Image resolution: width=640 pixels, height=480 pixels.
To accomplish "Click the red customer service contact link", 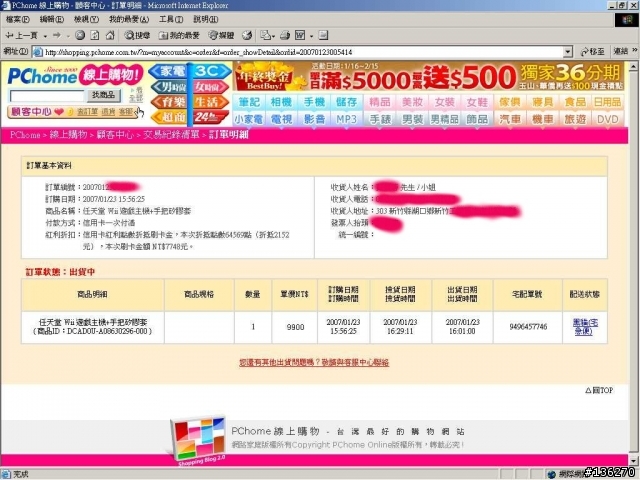I will 314,362.
